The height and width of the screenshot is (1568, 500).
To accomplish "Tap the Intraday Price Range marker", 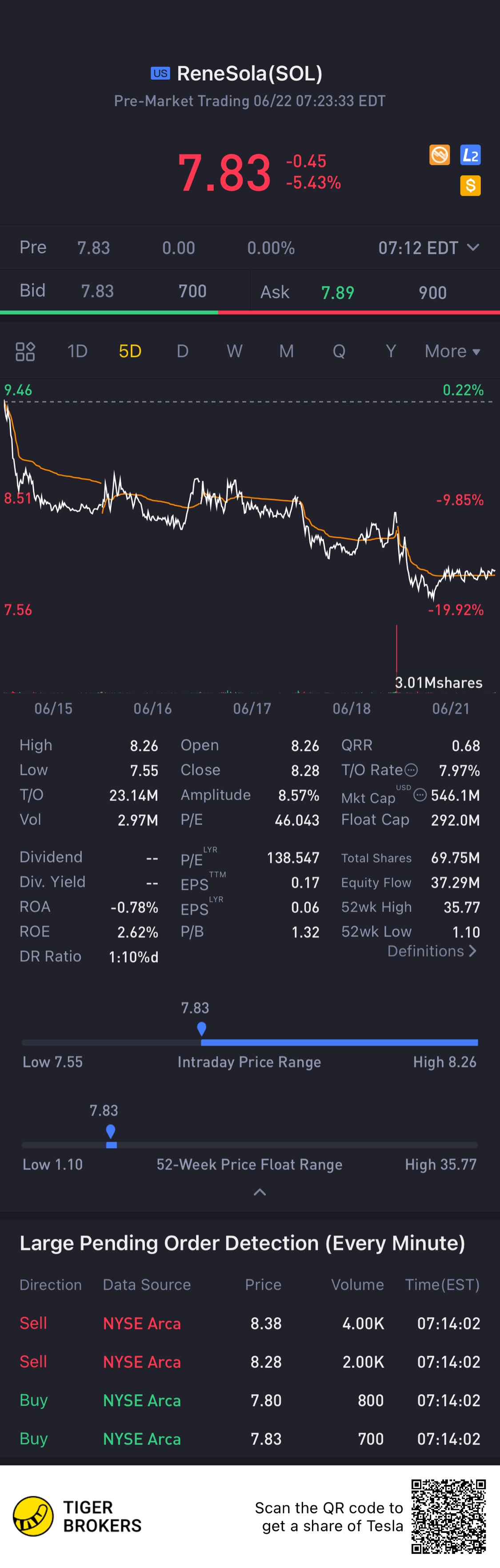I will pos(201,1029).
